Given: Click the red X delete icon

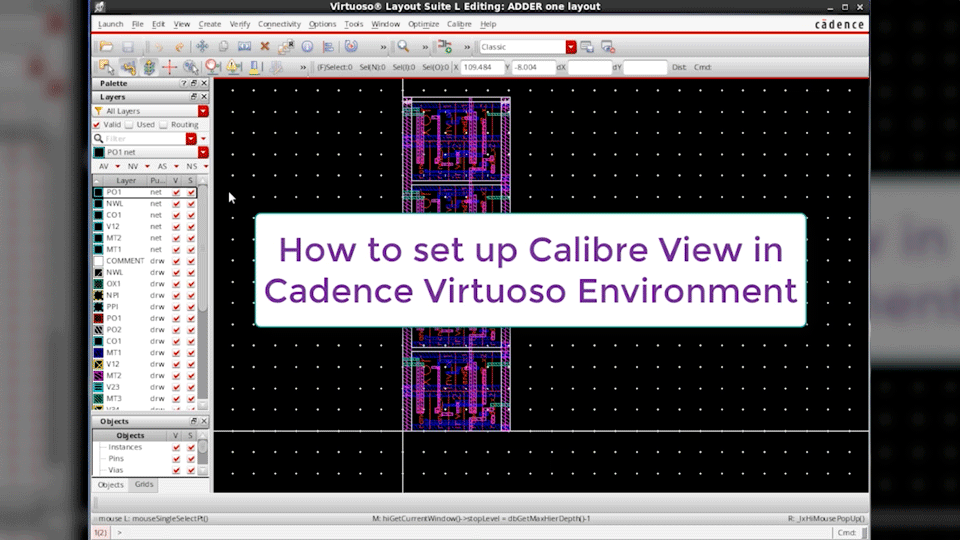Looking at the screenshot, I should [265, 47].
